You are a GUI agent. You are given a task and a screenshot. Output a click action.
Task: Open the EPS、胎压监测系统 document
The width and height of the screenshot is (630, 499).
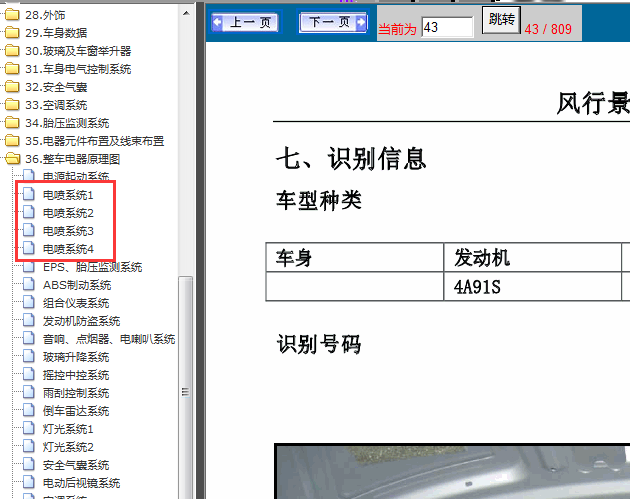tap(92, 267)
